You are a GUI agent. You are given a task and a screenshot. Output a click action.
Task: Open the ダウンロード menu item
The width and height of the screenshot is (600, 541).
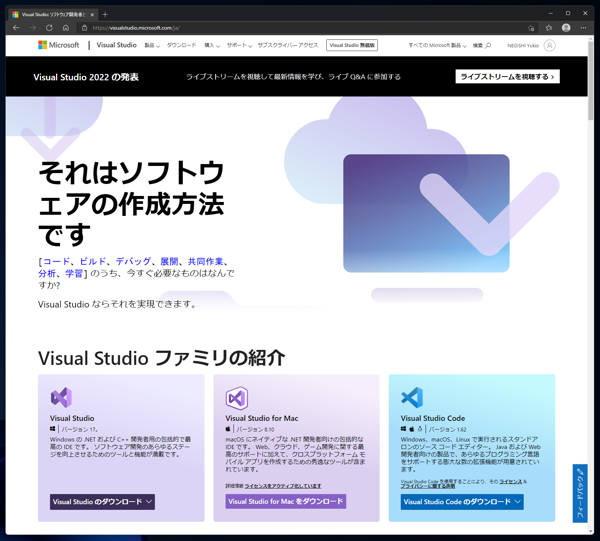[181, 45]
